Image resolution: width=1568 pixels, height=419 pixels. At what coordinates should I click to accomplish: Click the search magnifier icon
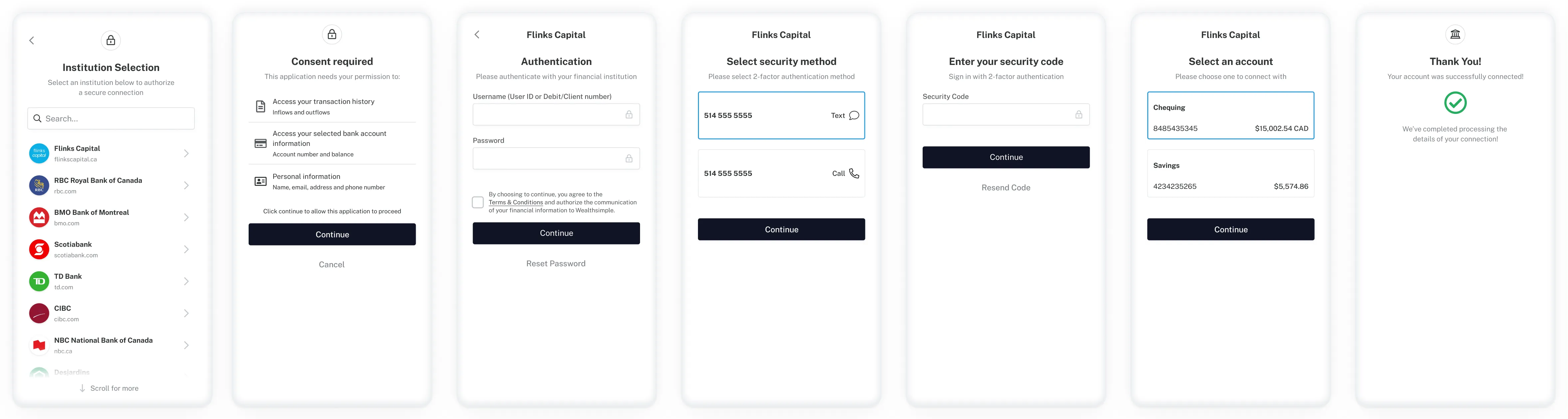(x=37, y=118)
